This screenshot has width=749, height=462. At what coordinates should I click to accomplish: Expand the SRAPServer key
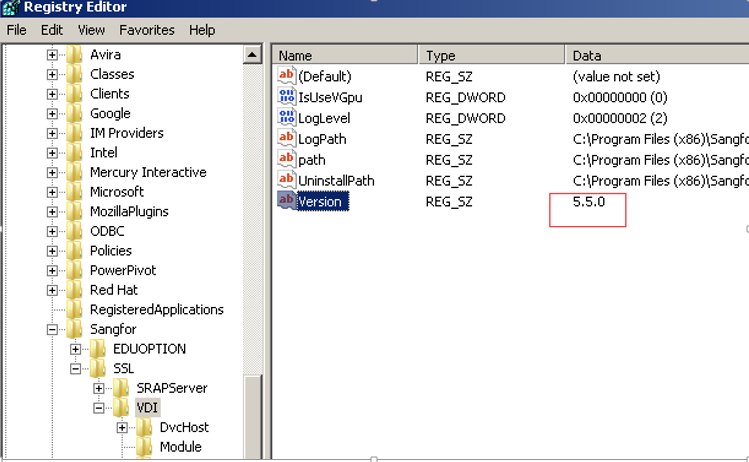click(x=98, y=388)
